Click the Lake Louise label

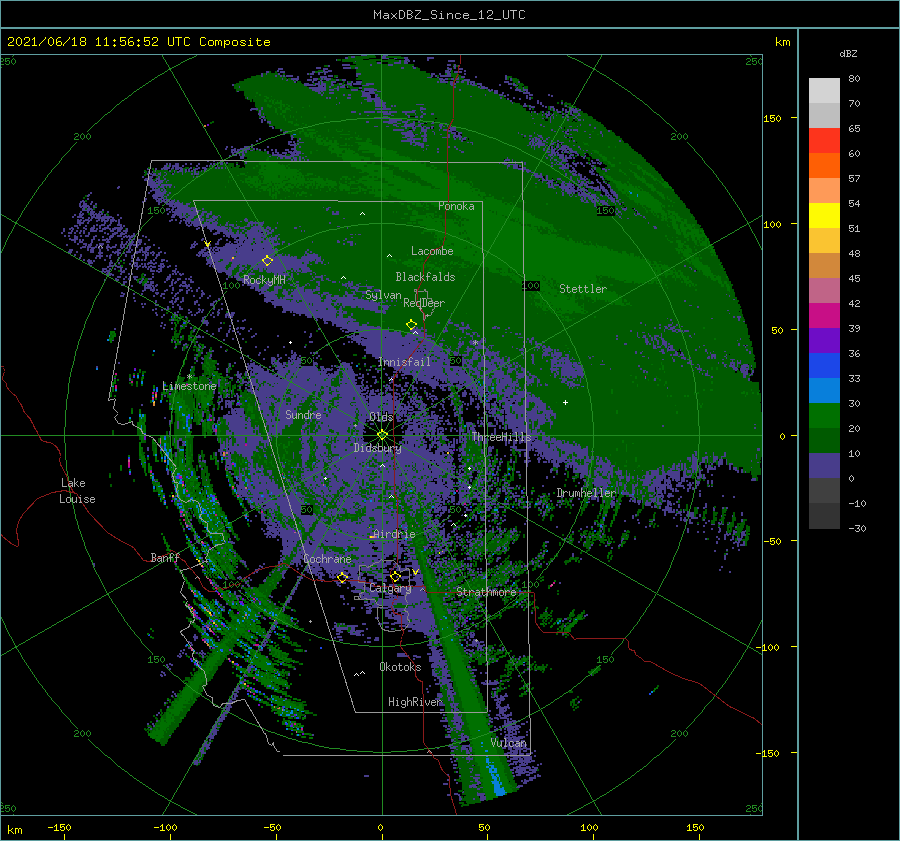(78, 491)
